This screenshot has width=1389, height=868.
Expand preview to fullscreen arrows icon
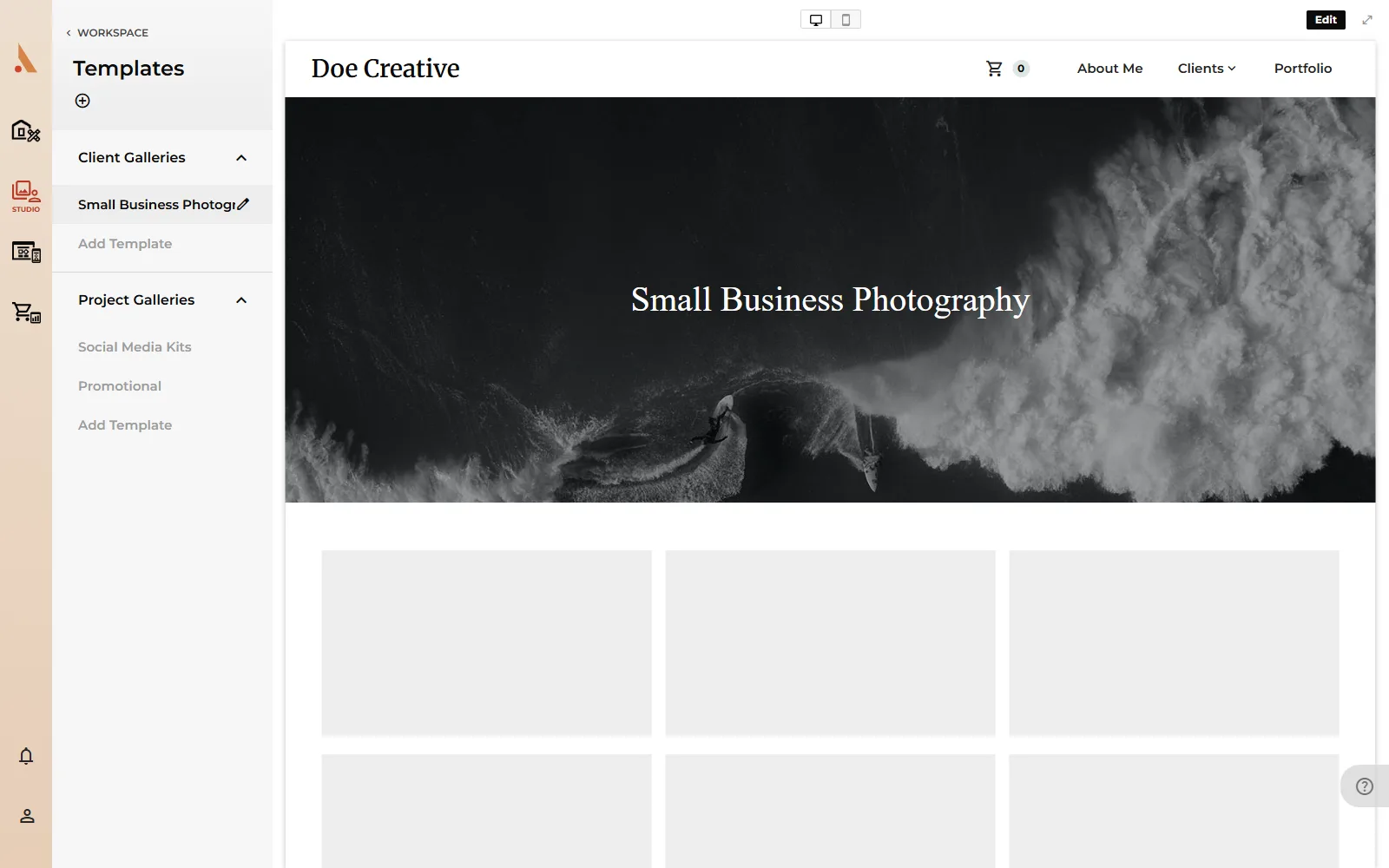(x=1367, y=20)
